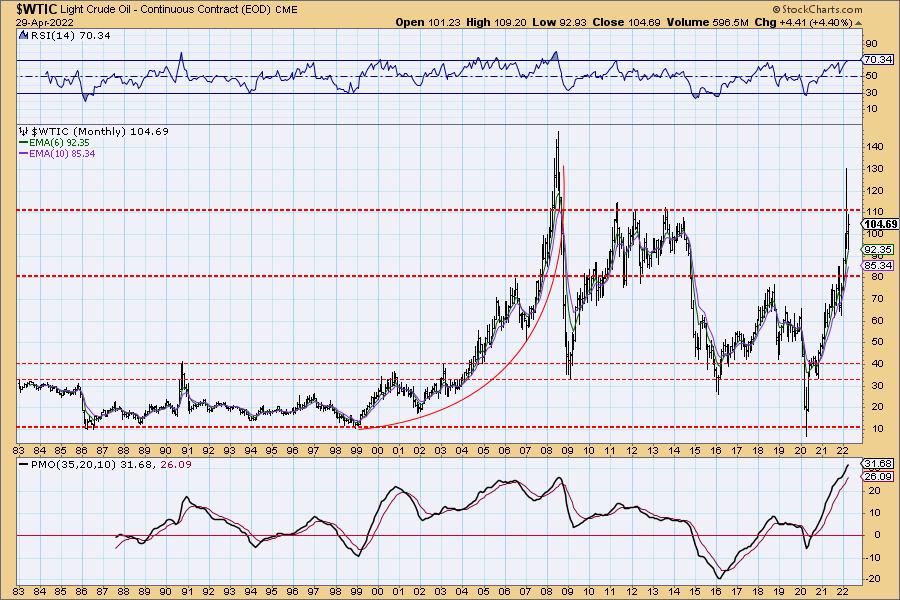Click year 16 on the price panel's time axis
Screen dimensions: 900x600
point(716,451)
